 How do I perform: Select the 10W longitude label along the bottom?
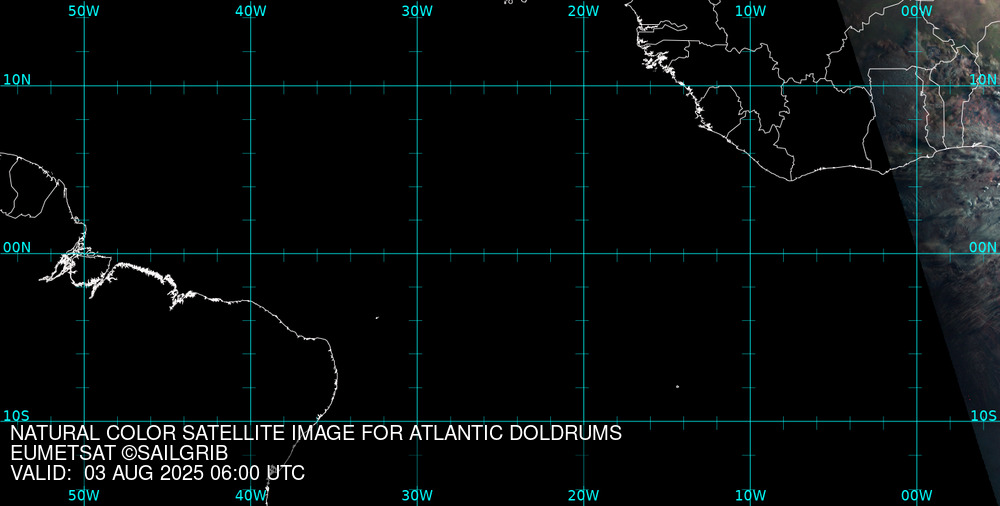pyautogui.click(x=751, y=496)
